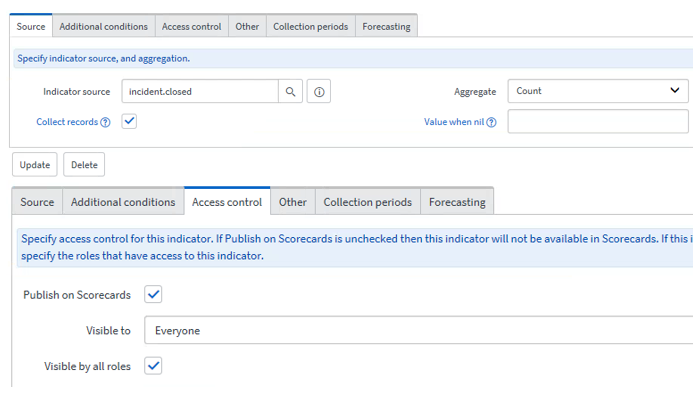Click the Delete button
The image size is (693, 394).
(84, 165)
